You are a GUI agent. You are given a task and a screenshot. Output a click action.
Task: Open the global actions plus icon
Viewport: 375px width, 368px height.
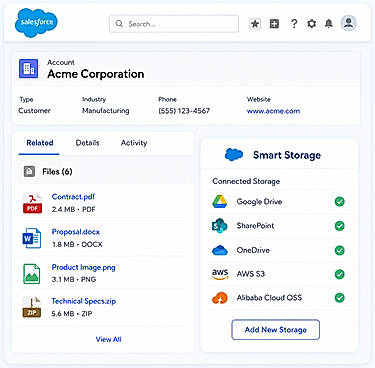click(x=274, y=24)
